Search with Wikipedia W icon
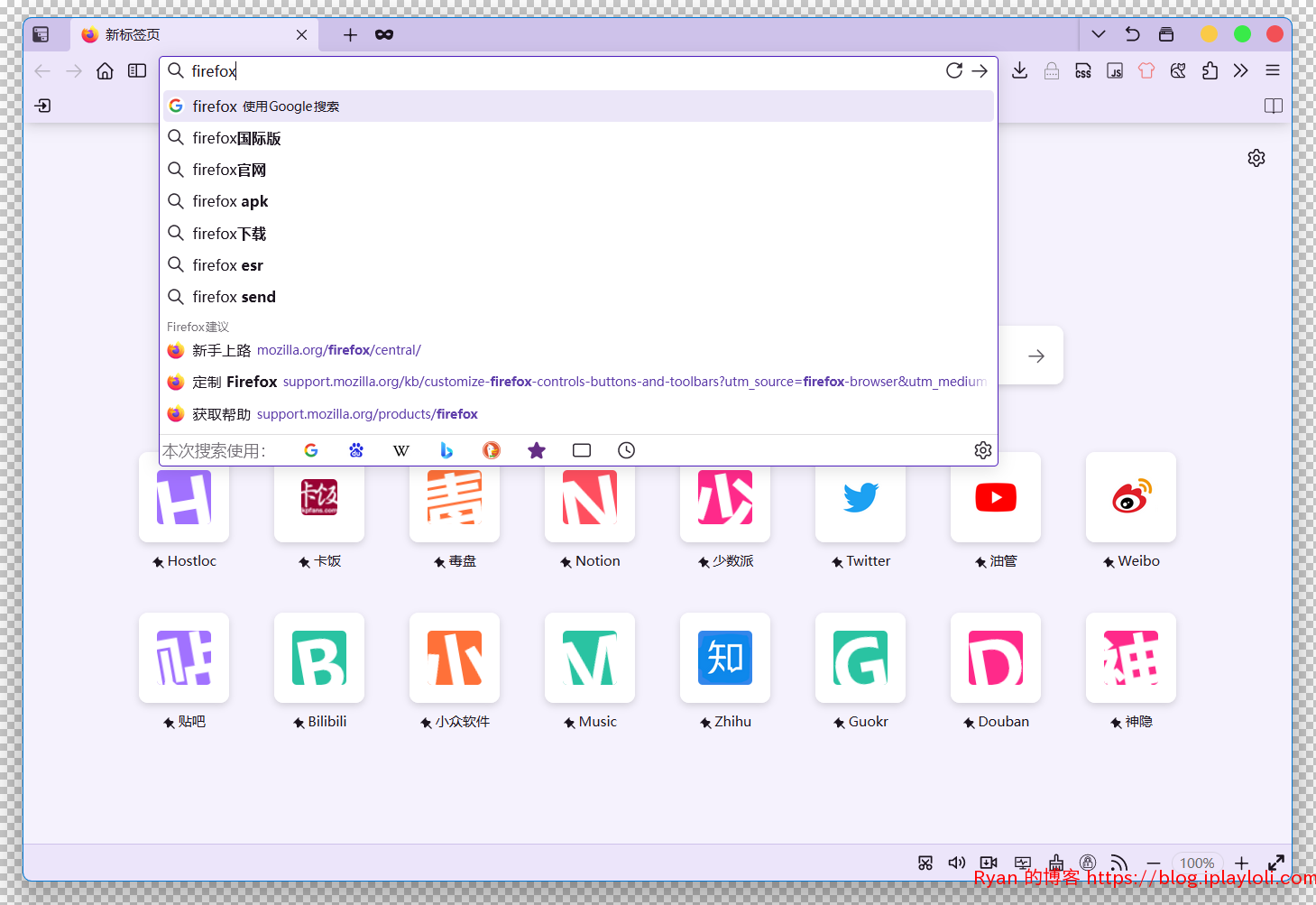Screen dimensions: 1316x905 (x=401, y=450)
